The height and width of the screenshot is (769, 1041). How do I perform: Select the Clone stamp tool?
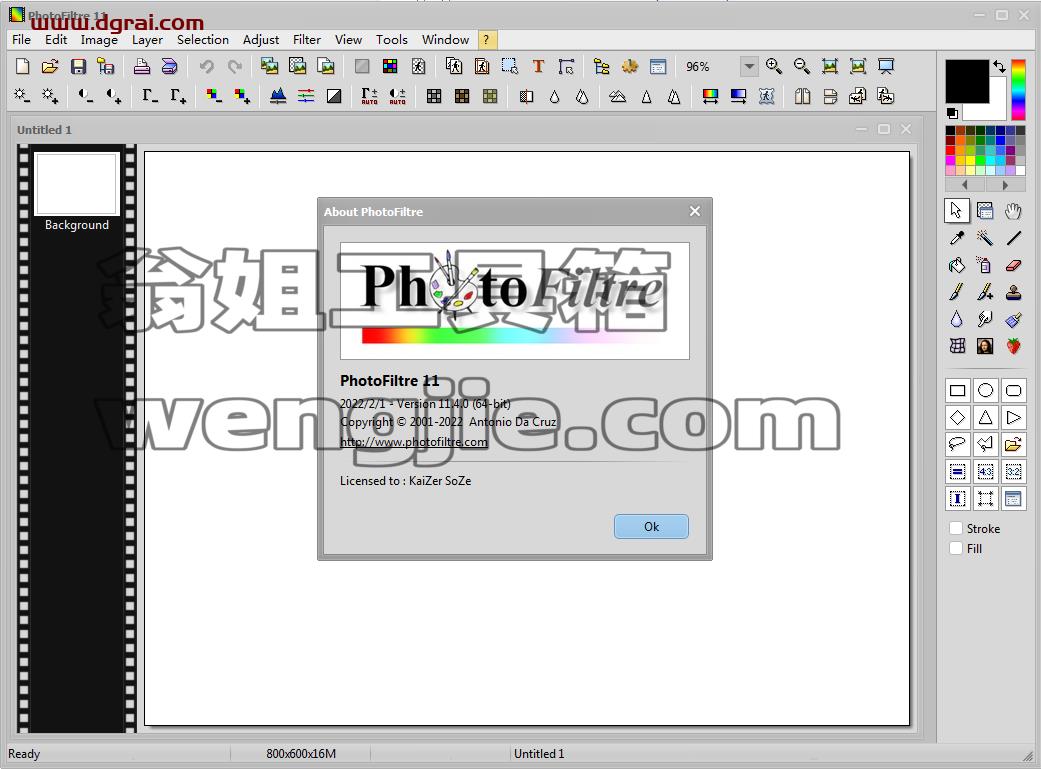pos(1013,292)
